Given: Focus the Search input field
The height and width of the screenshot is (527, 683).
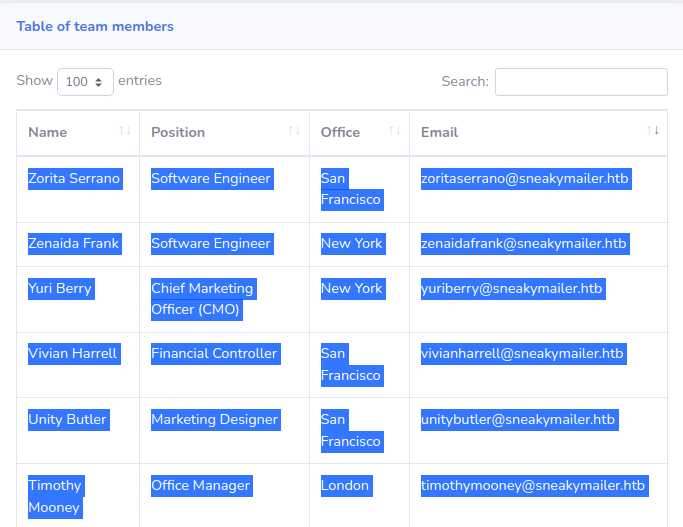Looking at the screenshot, I should (x=581, y=82).
